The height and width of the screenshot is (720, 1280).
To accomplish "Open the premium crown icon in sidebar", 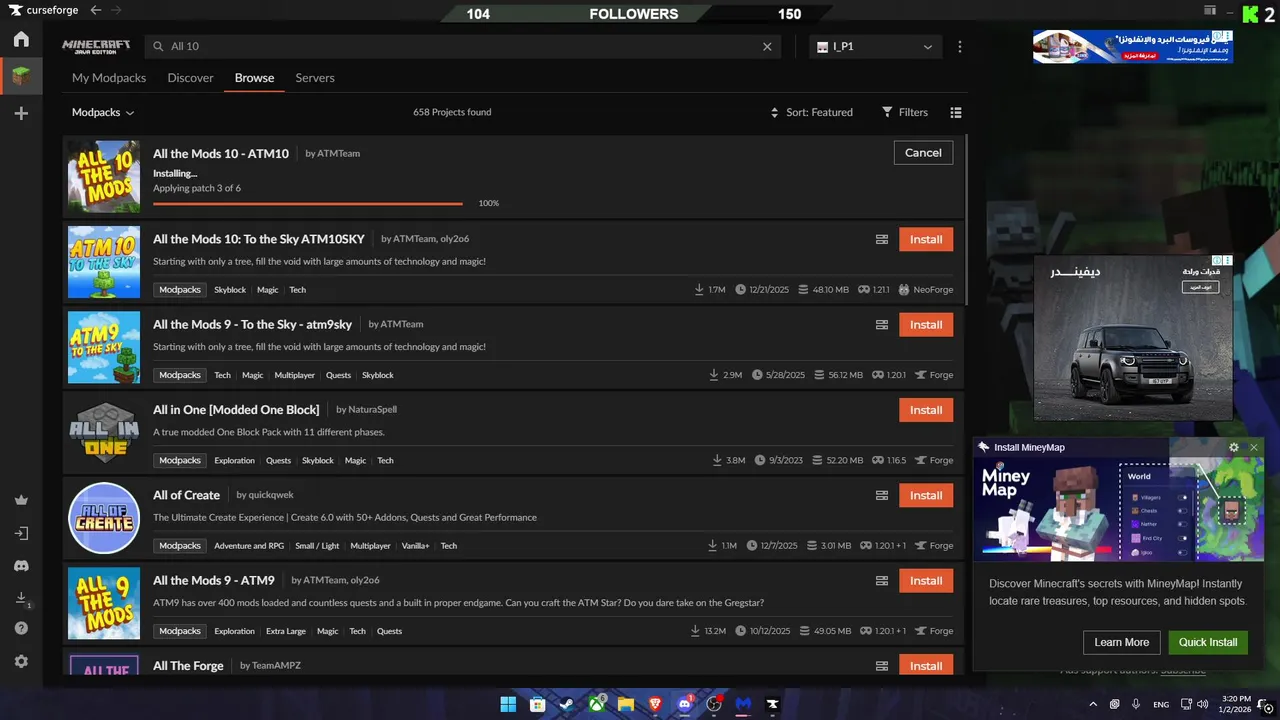I will (x=21, y=500).
